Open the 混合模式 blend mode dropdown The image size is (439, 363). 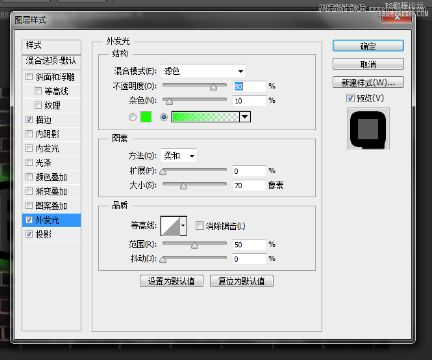pos(203,71)
